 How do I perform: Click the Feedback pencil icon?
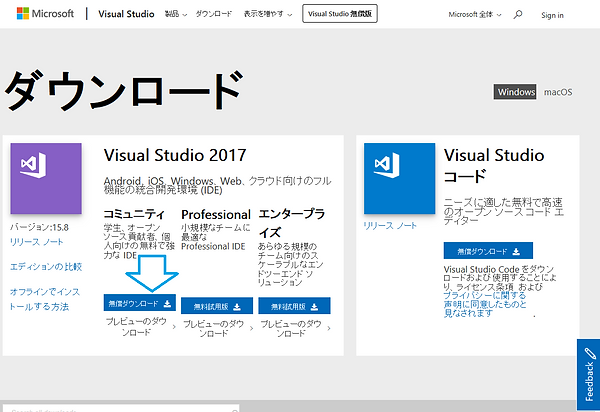click(590, 353)
